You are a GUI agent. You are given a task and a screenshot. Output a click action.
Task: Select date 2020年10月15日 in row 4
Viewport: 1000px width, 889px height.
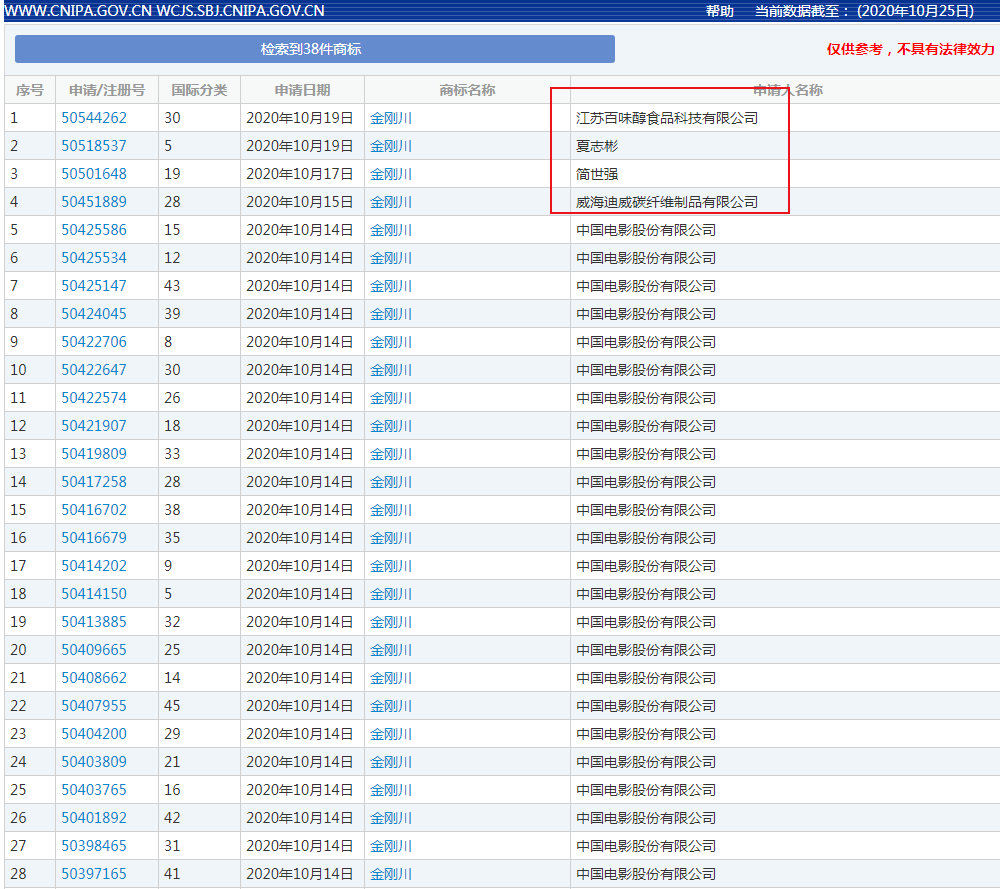[300, 202]
